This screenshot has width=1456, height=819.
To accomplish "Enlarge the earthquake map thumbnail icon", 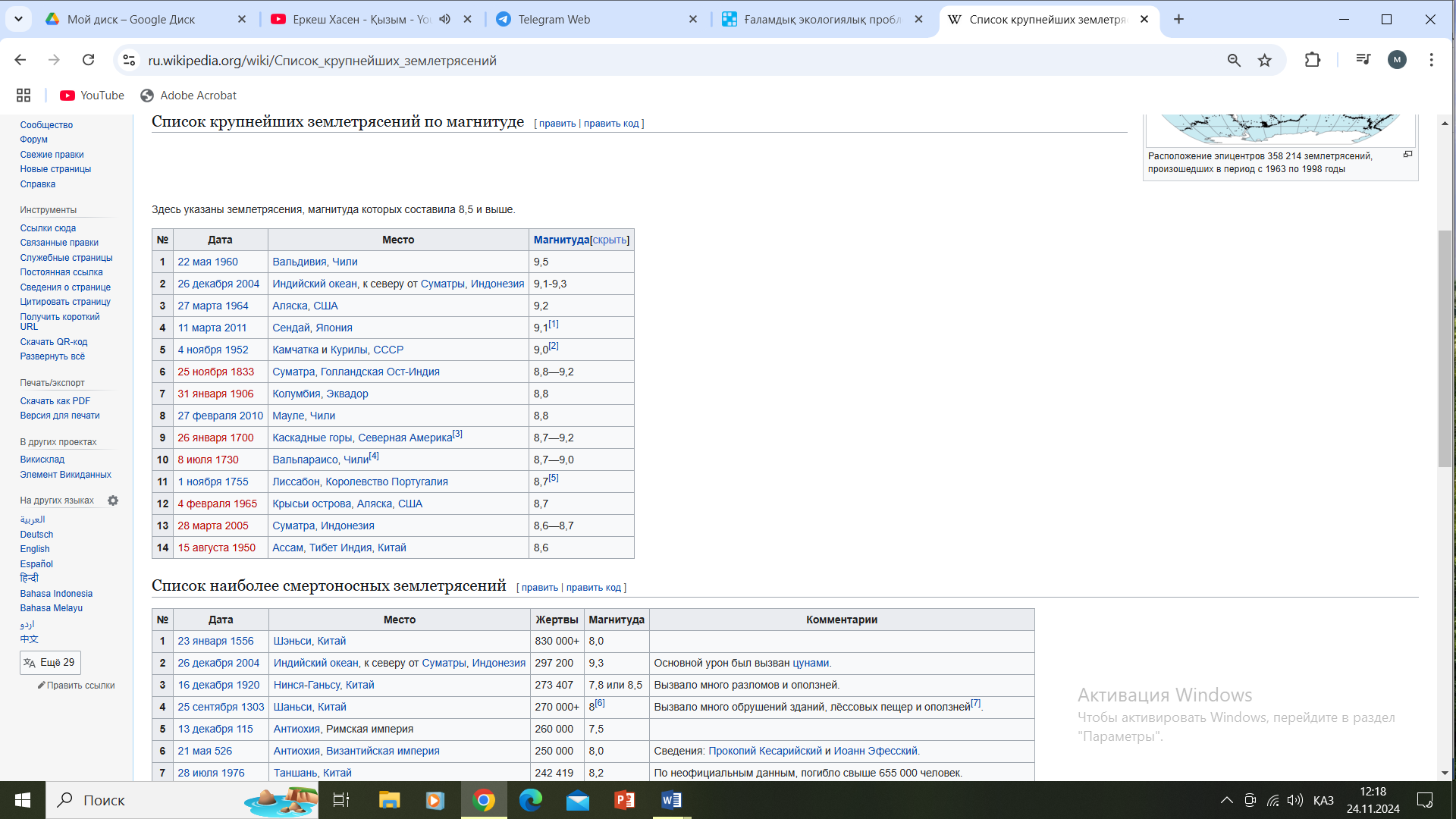I will coord(1407,155).
